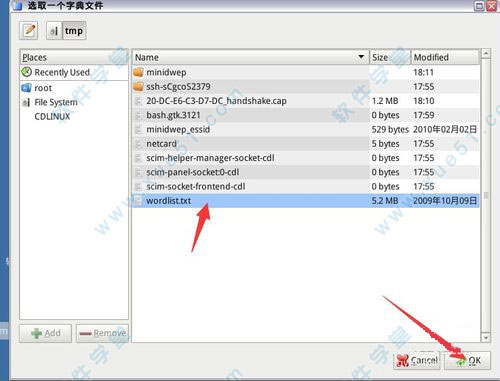Image resolution: width=500 pixels, height=381 pixels.
Task: Click the scrollbar down arrow in file list
Action: 486,338
